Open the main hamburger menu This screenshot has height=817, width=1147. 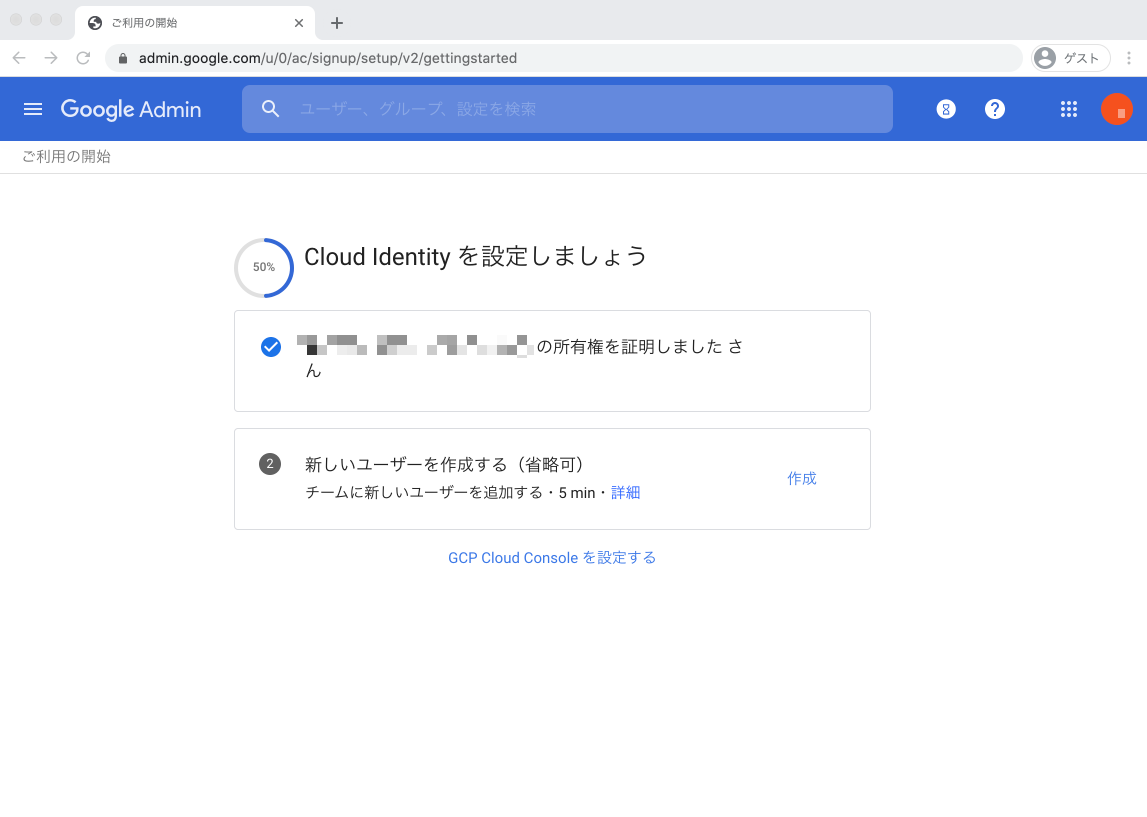tap(33, 109)
